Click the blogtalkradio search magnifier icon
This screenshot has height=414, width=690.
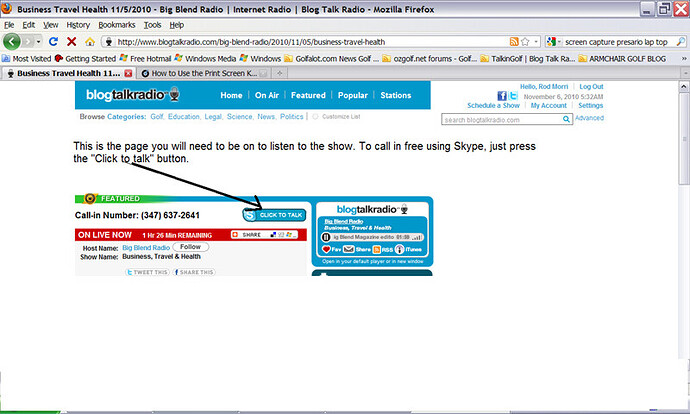point(566,119)
